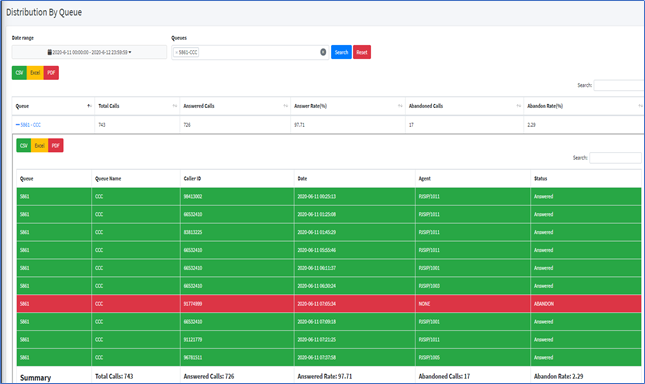Image resolution: width=645 pixels, height=384 pixels.
Task: Sort by the Abandoned Calls column arrow
Action: [518, 106]
